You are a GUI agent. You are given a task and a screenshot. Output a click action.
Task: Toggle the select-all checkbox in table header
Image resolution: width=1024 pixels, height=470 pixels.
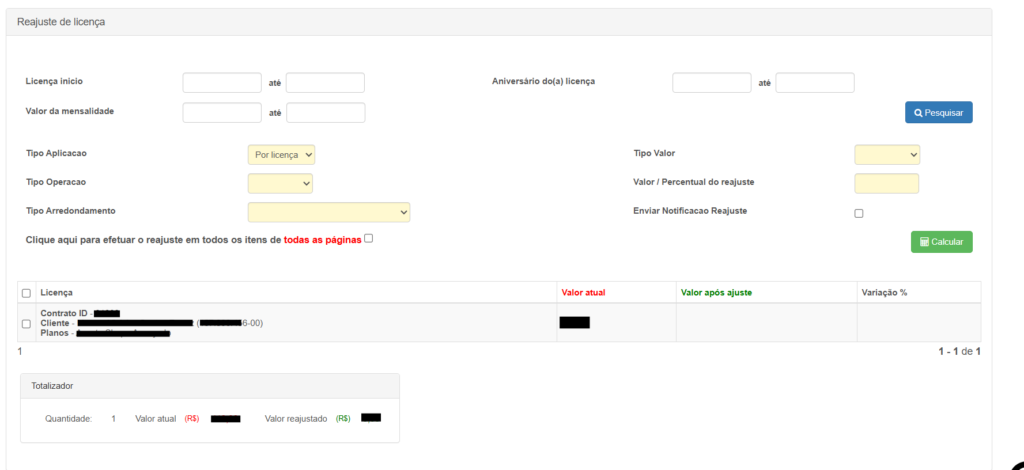tap(26, 293)
